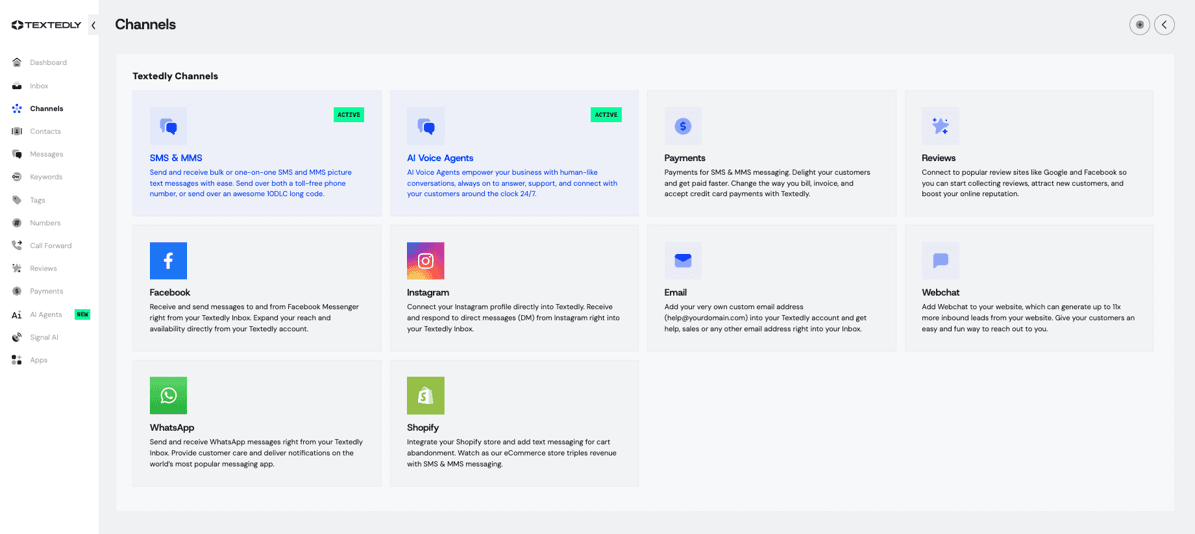
Task: Open the Instagram channel title
Action: pos(428,293)
